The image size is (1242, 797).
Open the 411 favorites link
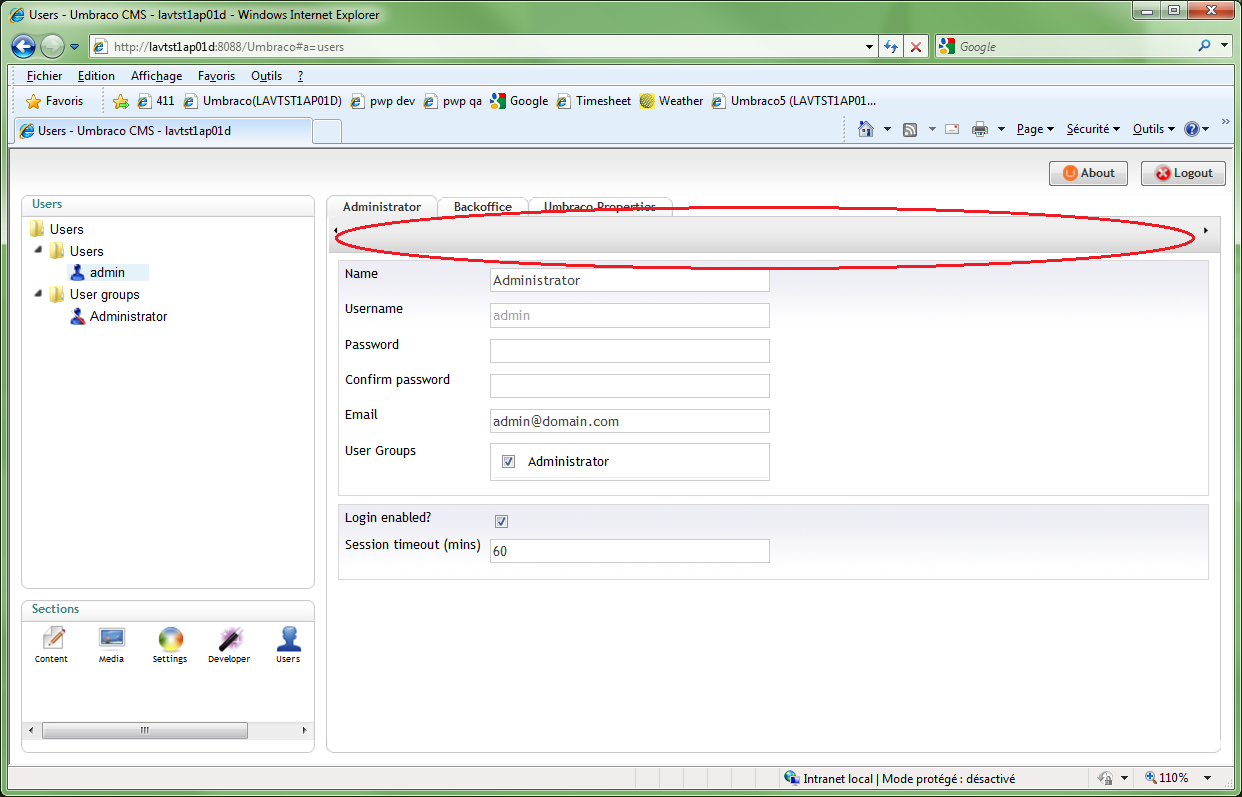point(156,101)
